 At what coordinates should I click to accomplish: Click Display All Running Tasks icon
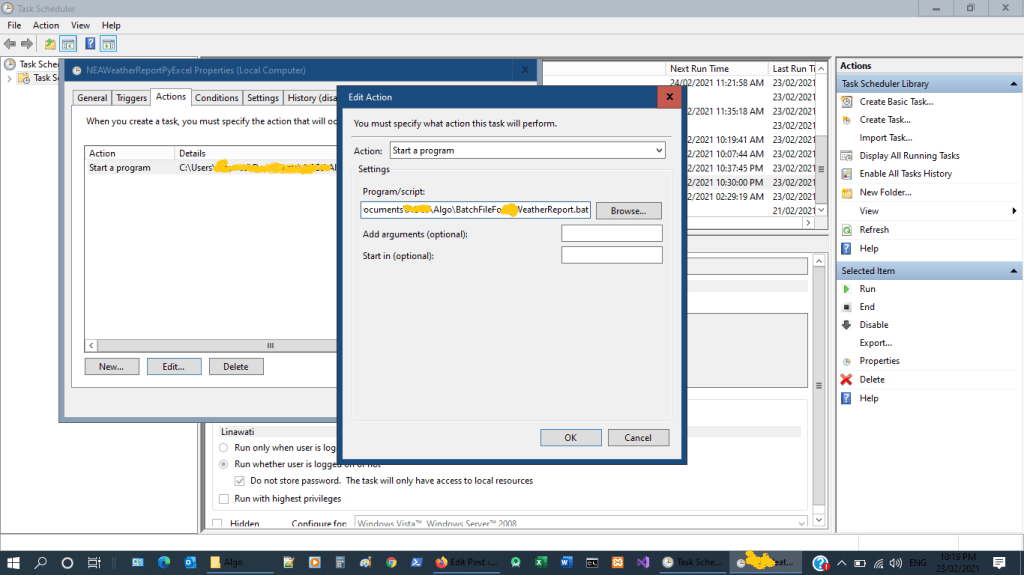tap(847, 156)
